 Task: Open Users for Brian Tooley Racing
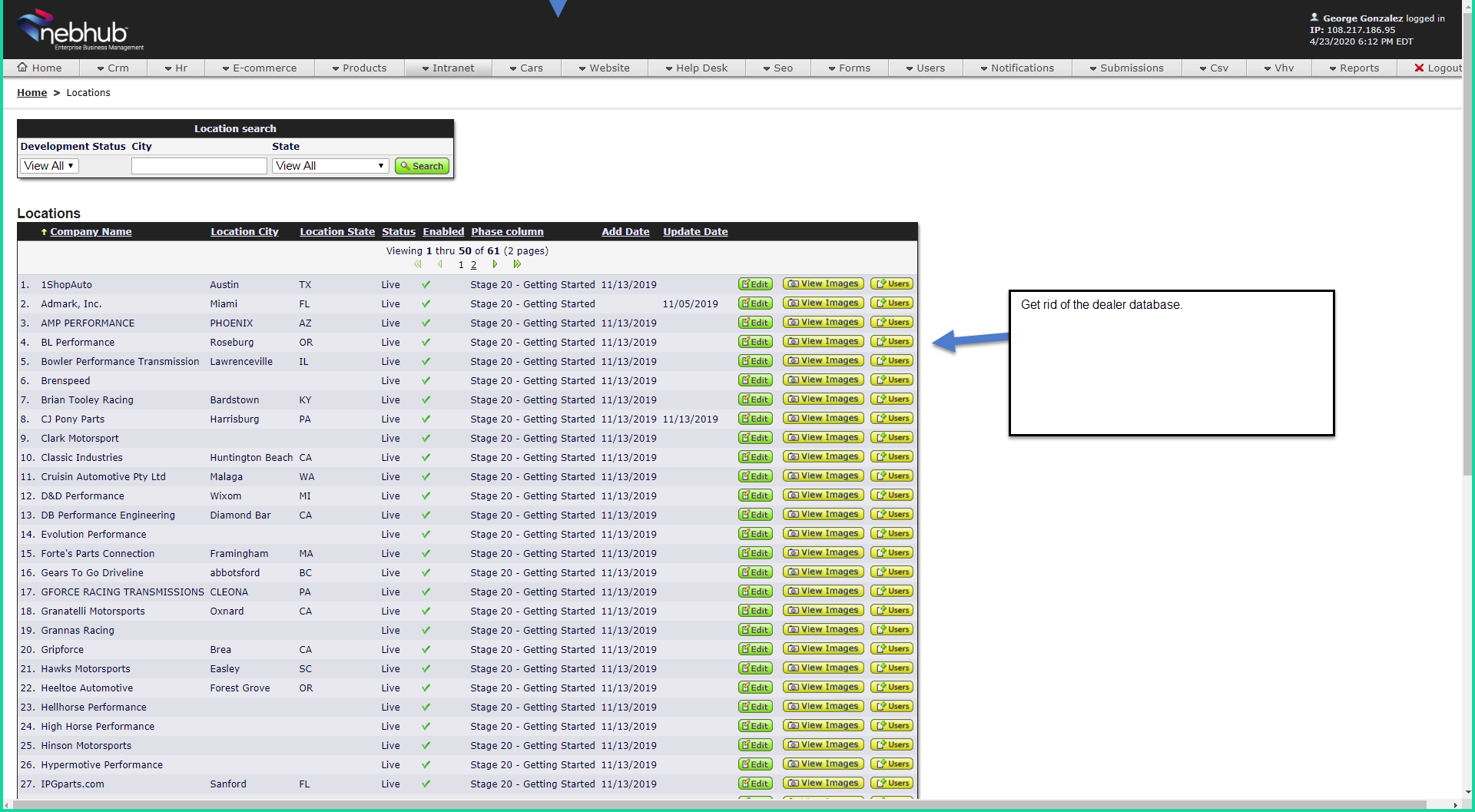(892, 399)
